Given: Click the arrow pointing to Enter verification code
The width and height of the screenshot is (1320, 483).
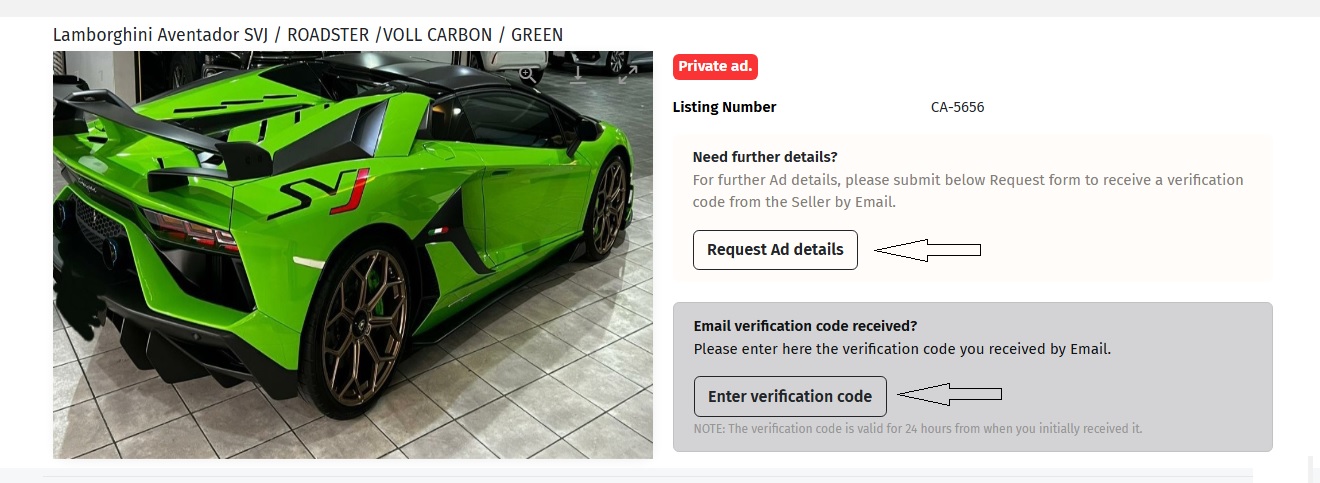Looking at the screenshot, I should [950, 396].
